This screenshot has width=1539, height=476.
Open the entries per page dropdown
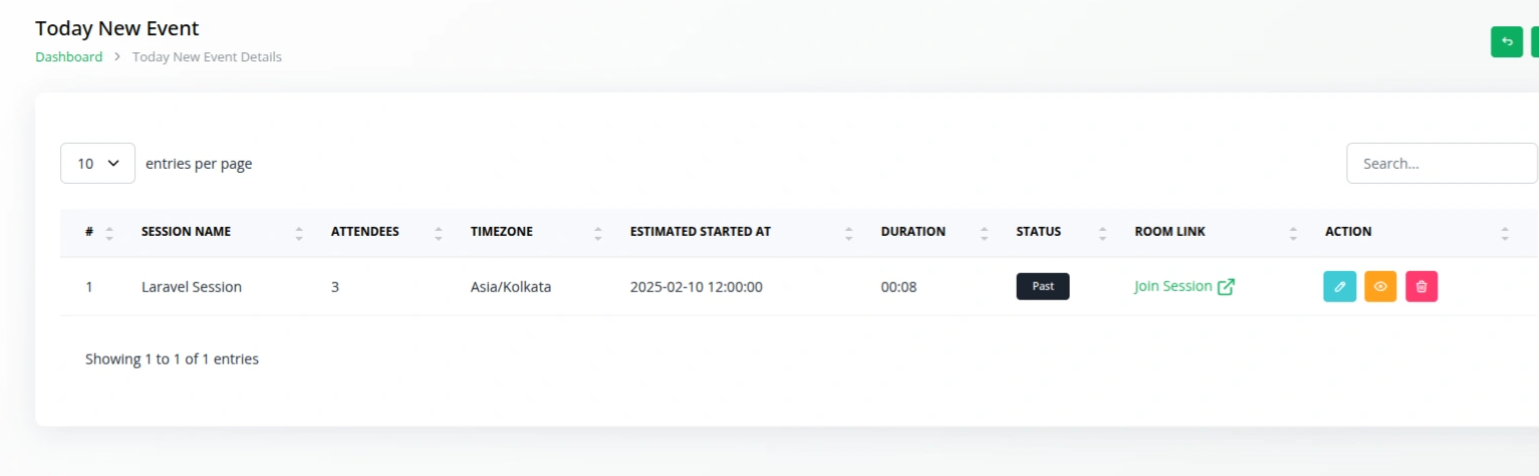tap(98, 163)
